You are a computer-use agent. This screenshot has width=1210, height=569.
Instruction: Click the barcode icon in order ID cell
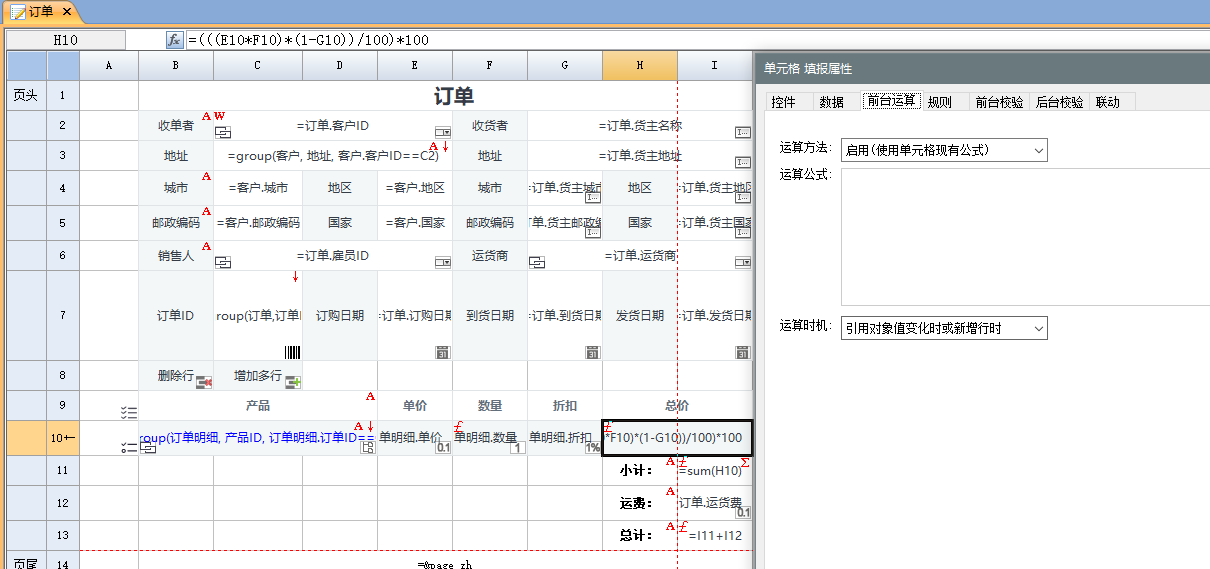[292, 352]
